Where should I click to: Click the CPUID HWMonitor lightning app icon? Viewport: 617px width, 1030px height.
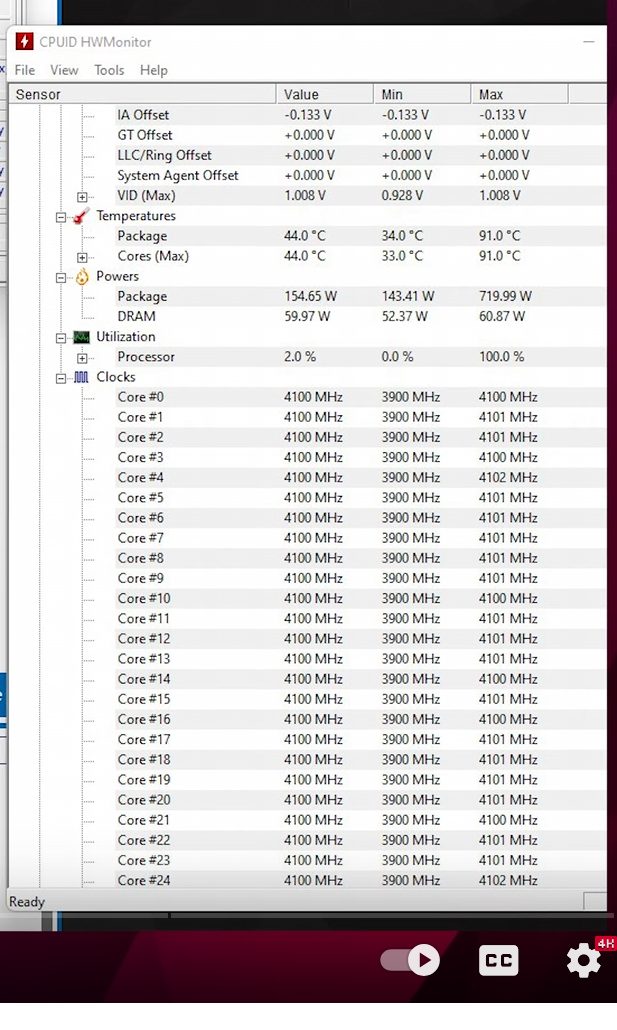24,41
